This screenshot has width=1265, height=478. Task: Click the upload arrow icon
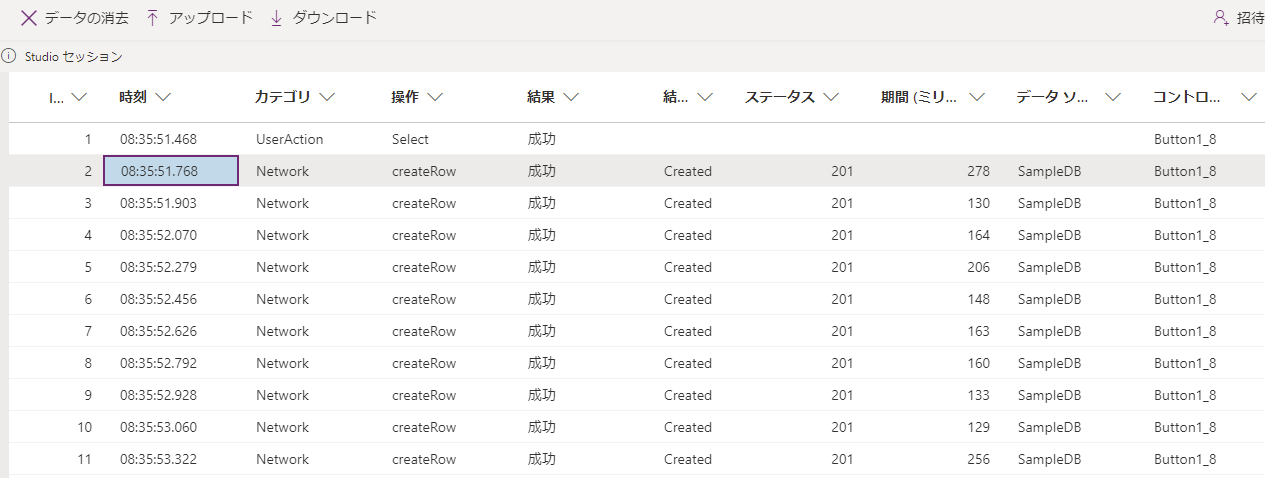point(152,18)
